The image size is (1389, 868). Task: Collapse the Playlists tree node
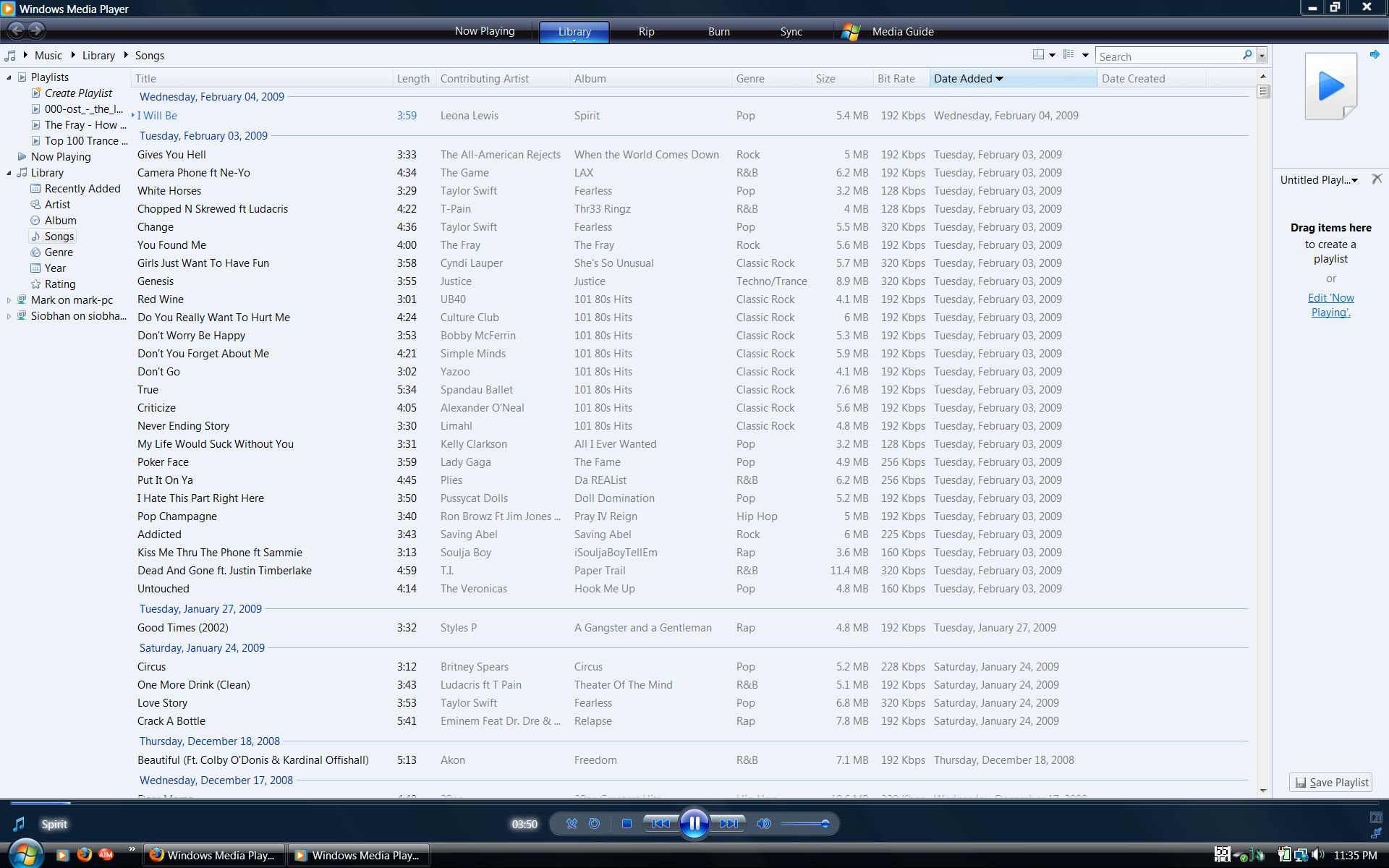pyautogui.click(x=9, y=77)
